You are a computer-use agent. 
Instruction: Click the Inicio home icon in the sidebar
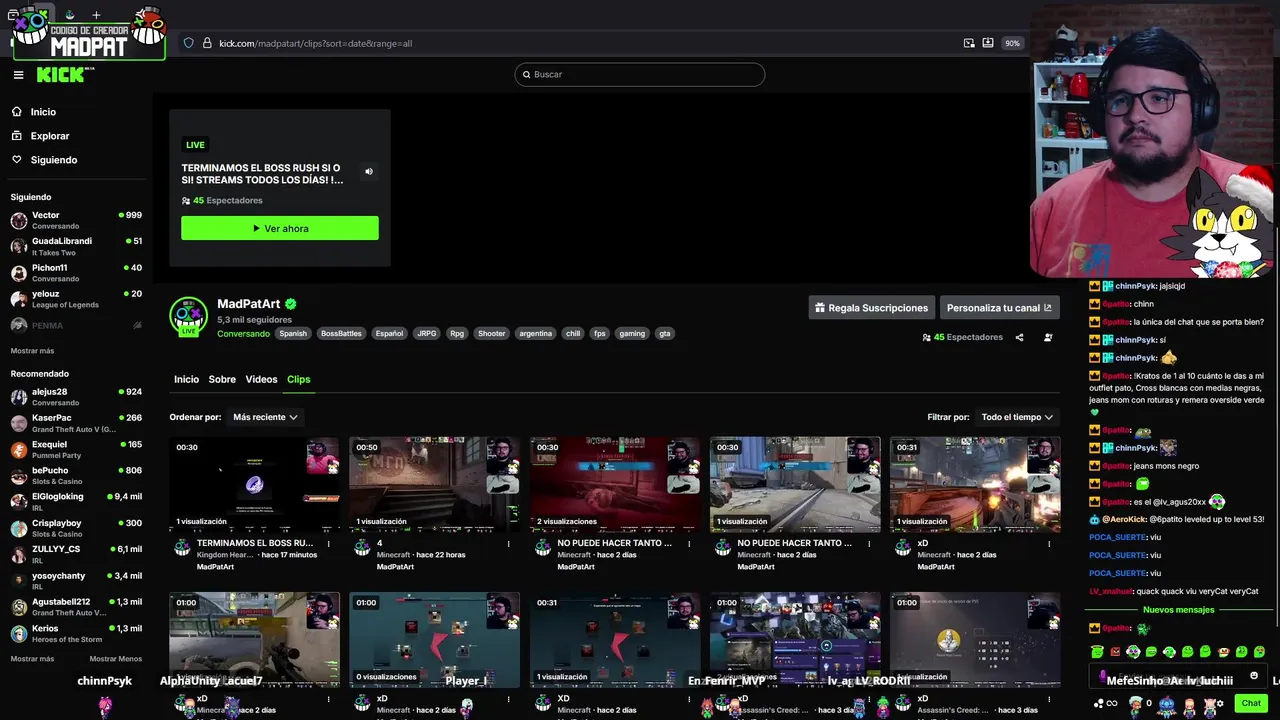coord(17,112)
